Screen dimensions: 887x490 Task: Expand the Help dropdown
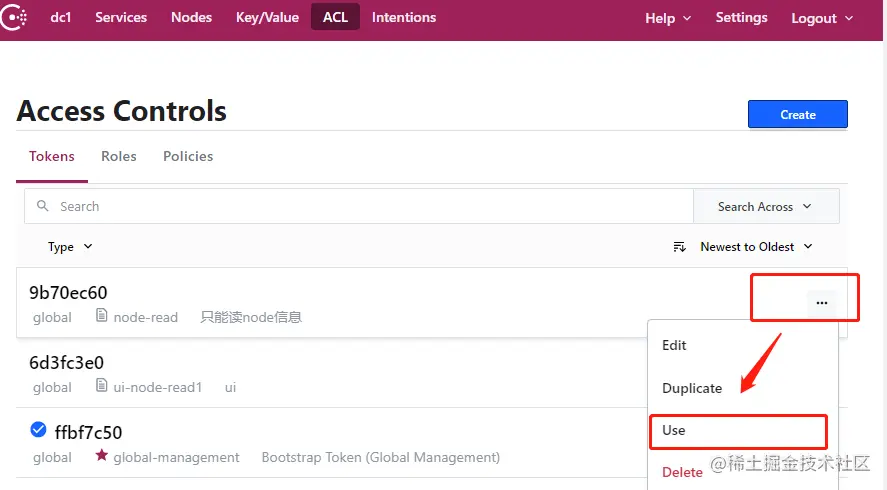[668, 18]
